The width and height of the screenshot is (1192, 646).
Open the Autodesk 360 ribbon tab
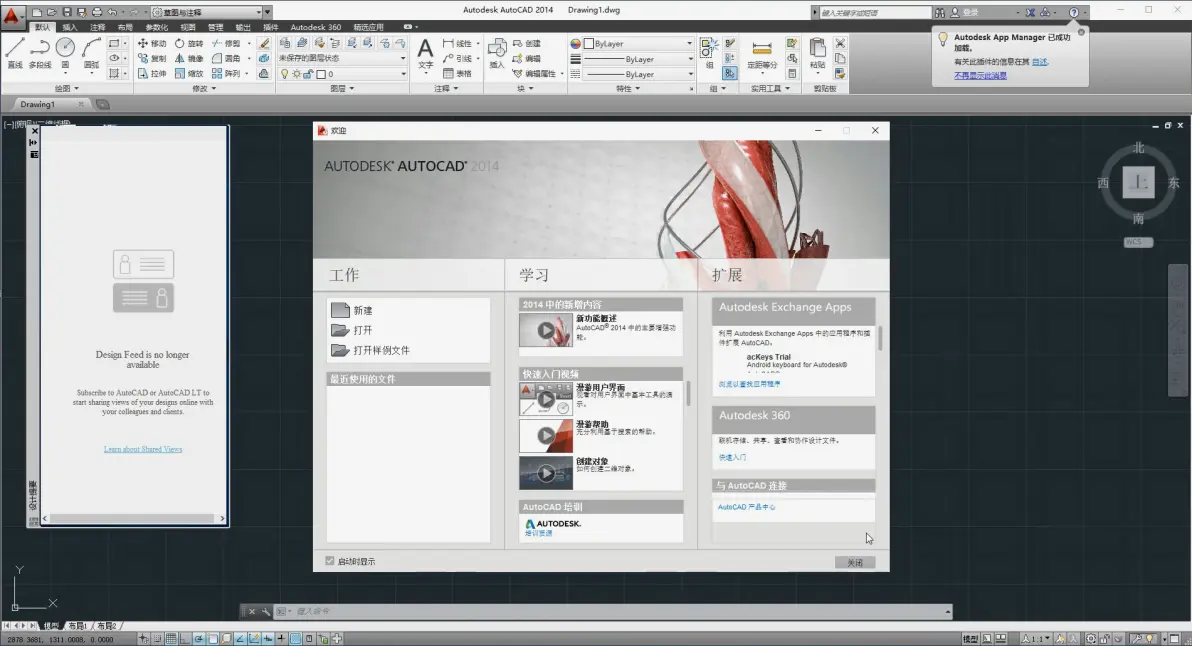[x=315, y=27]
